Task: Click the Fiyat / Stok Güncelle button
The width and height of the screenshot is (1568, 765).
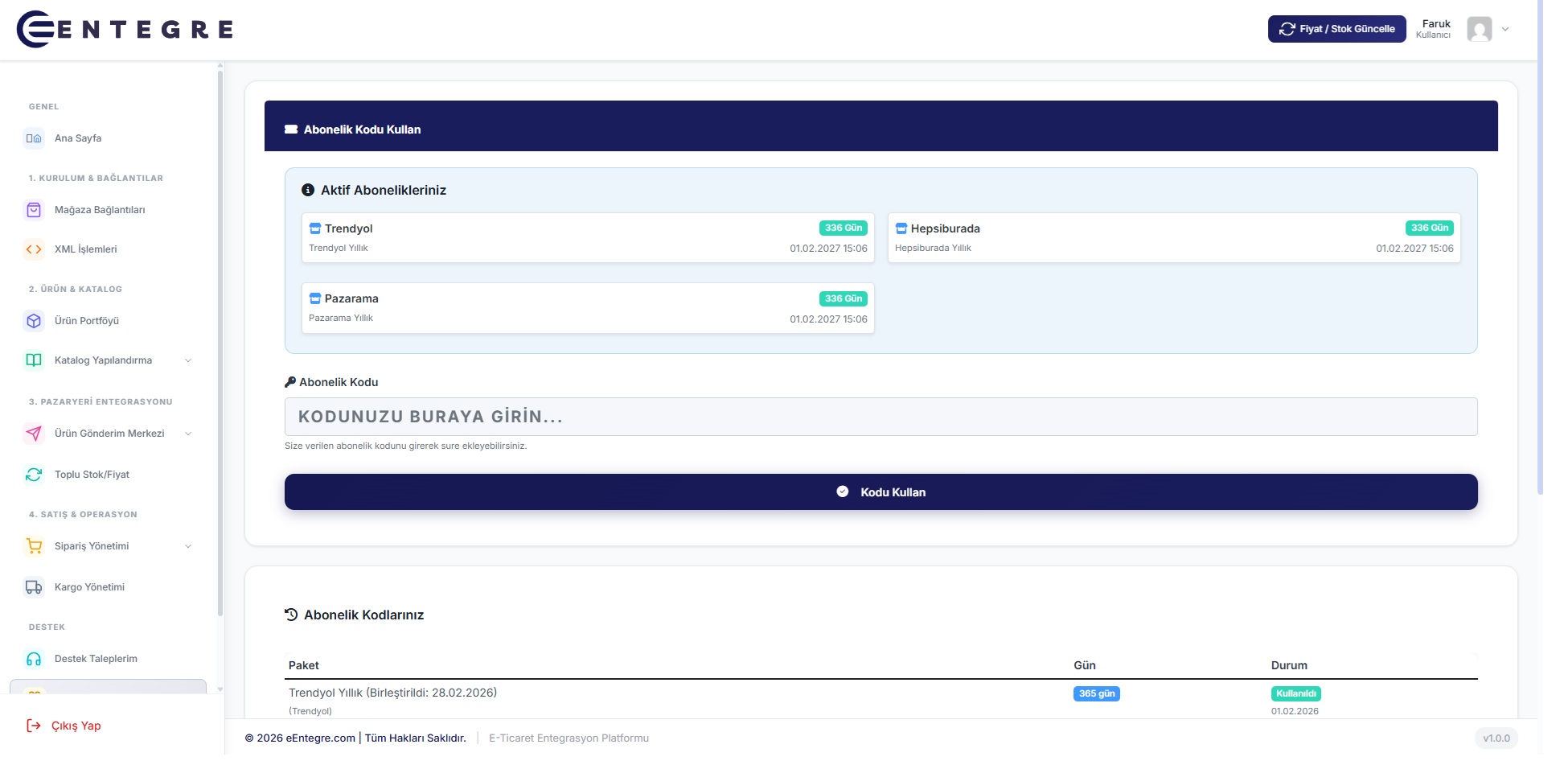Action: pos(1336,29)
